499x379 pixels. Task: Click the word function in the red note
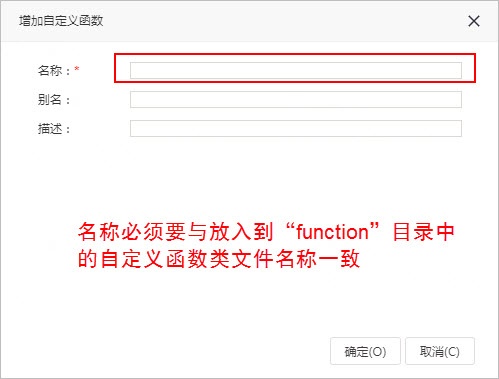[x=332, y=232]
